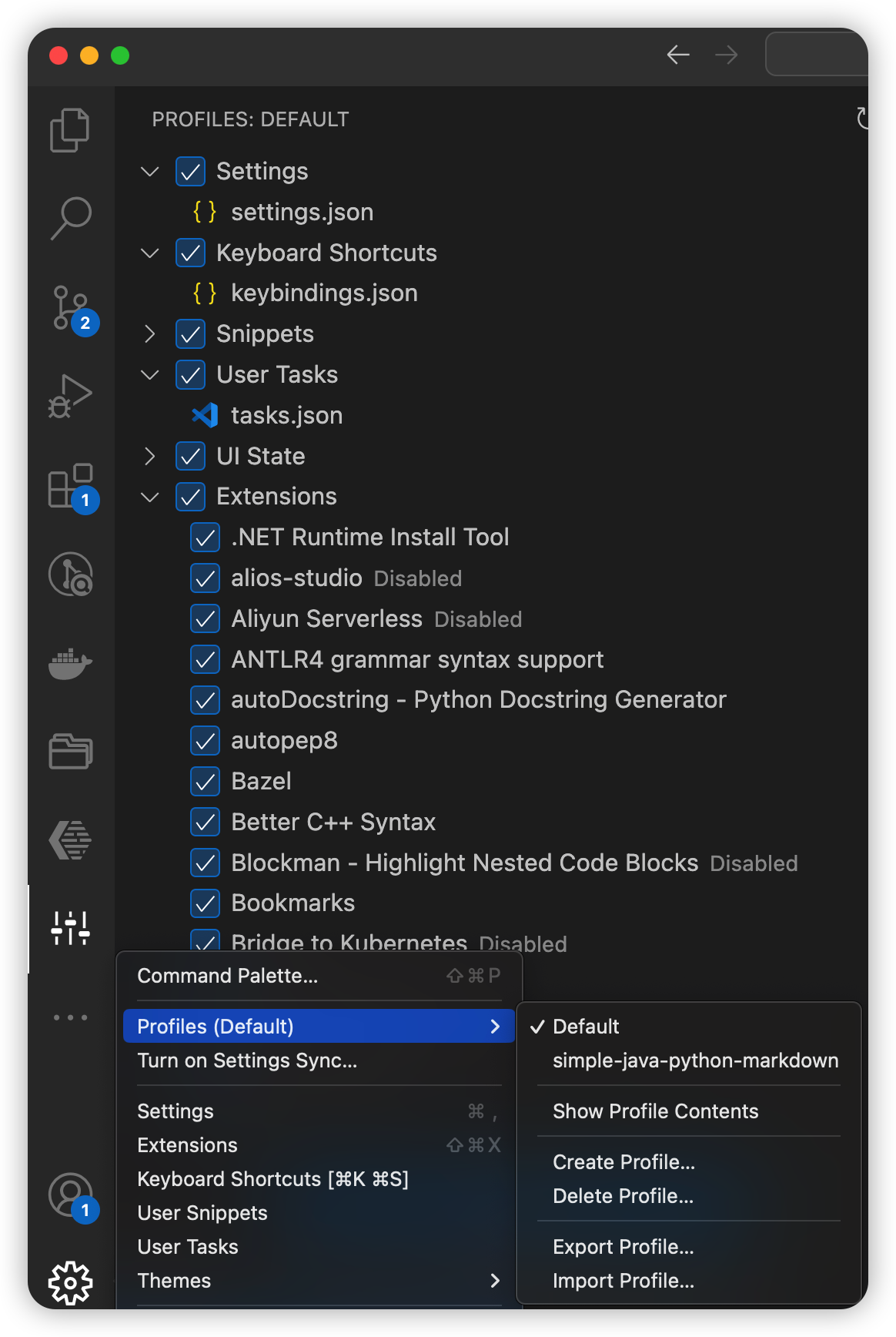Open the Docker view icon
This screenshot has width=896, height=1337.
click(x=70, y=663)
